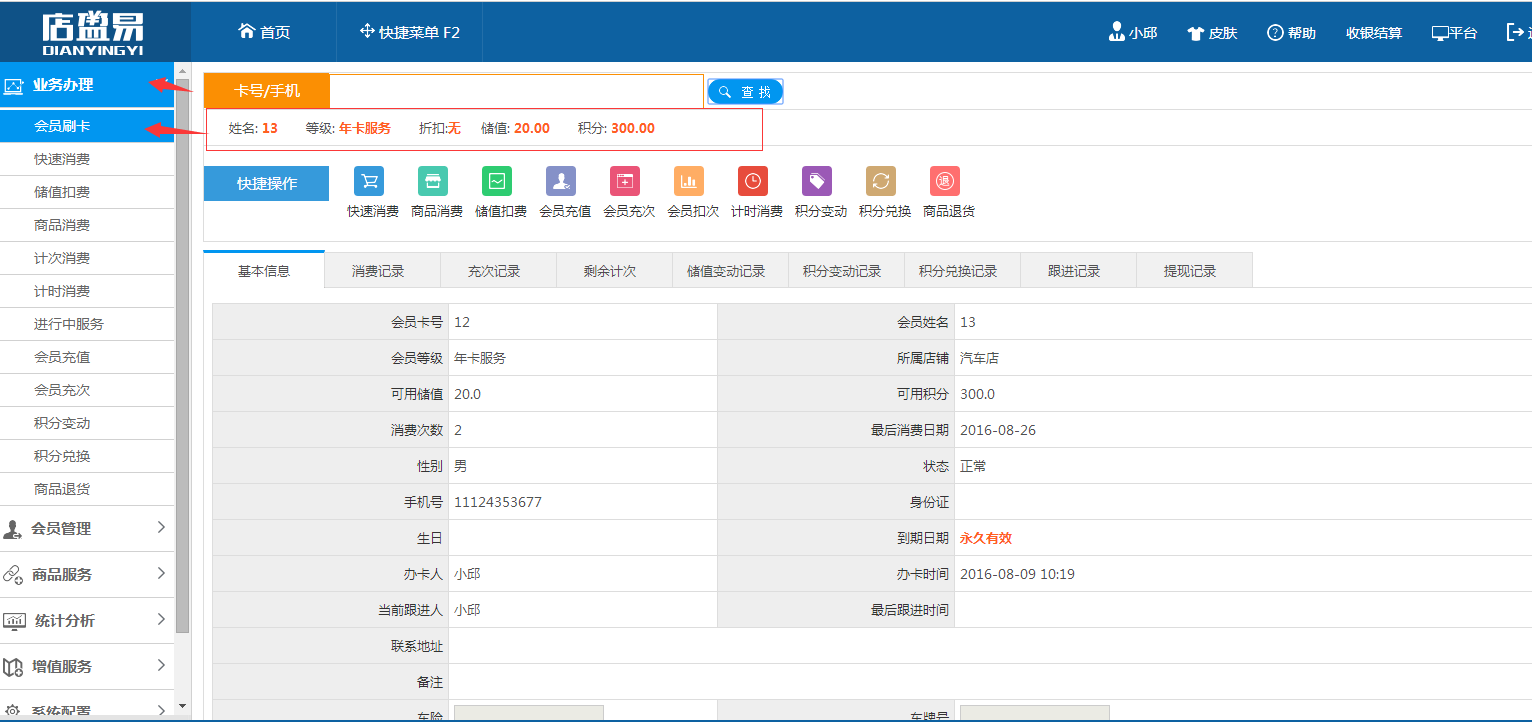Focus the 卡号/手机 search input field
Image resolution: width=1532 pixels, height=722 pixels.
516,91
